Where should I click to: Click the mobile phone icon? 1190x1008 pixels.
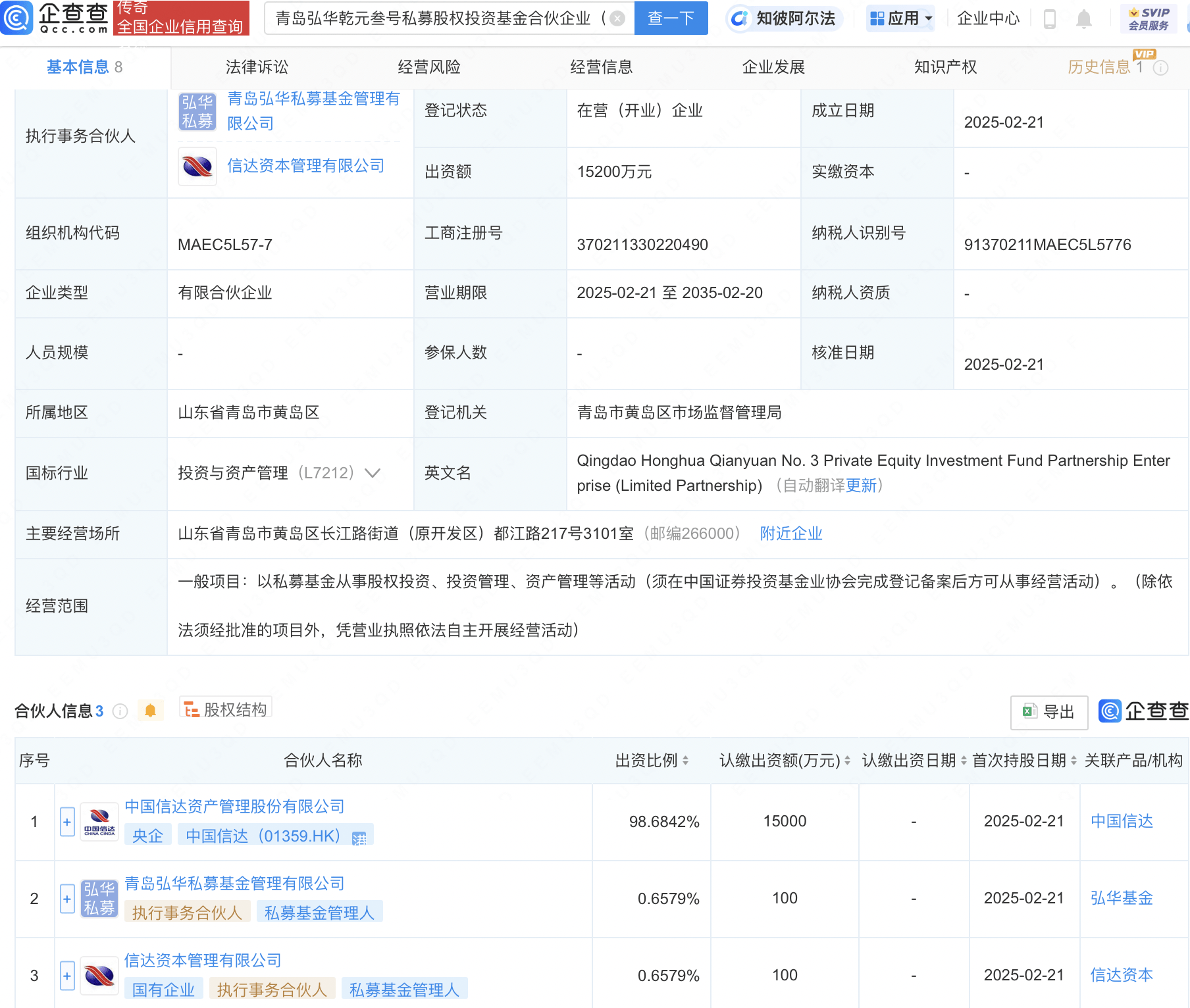1050,19
